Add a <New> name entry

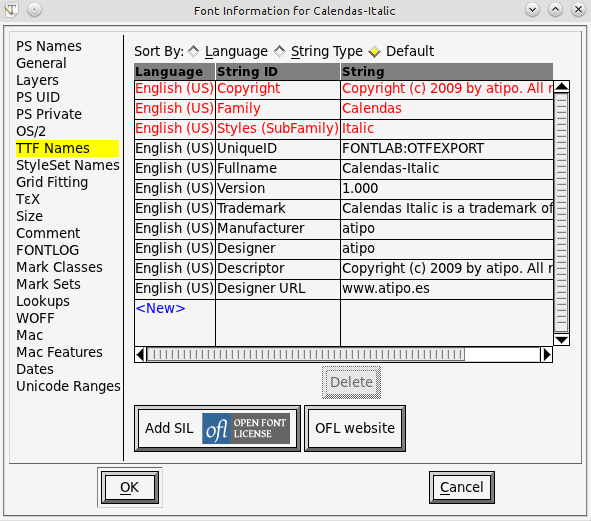click(161, 308)
